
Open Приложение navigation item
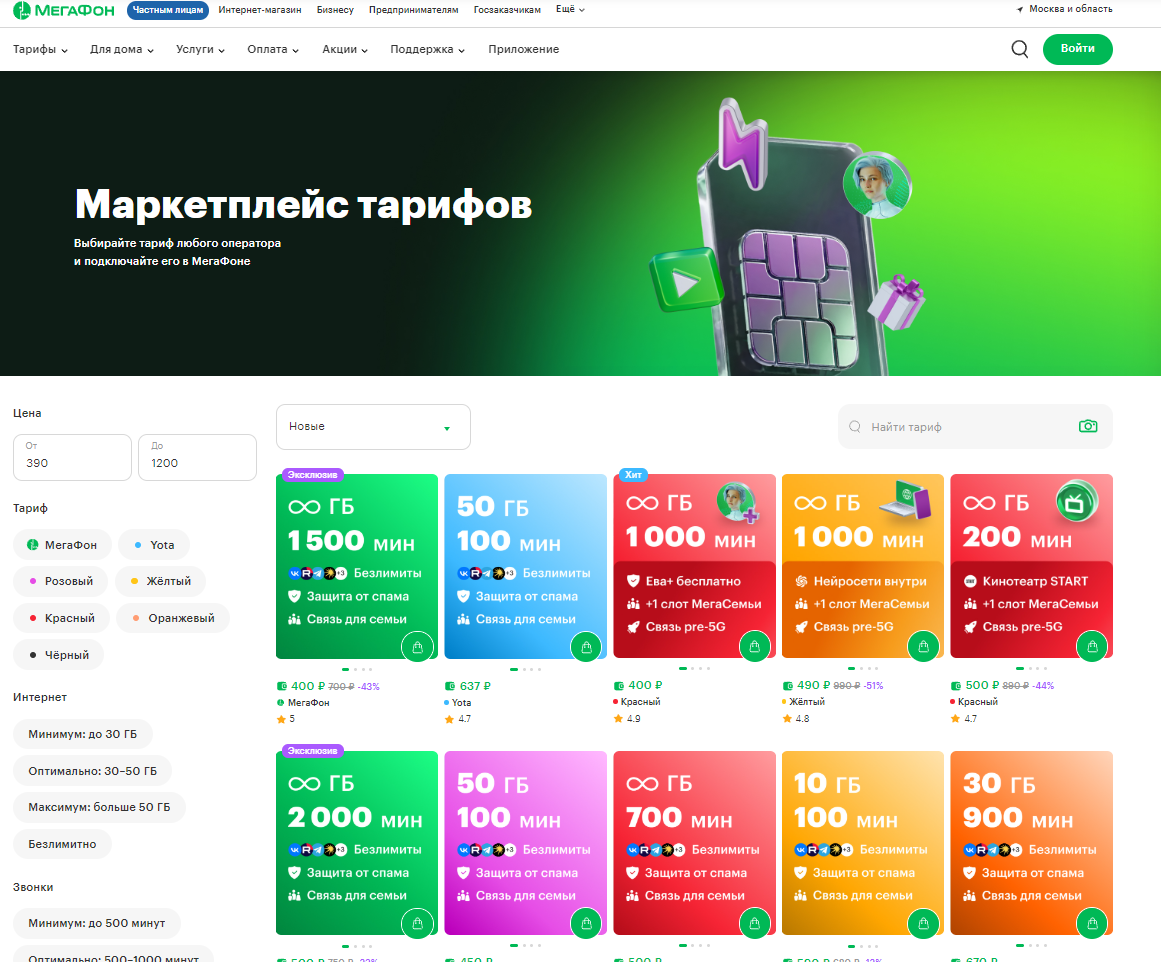point(523,49)
